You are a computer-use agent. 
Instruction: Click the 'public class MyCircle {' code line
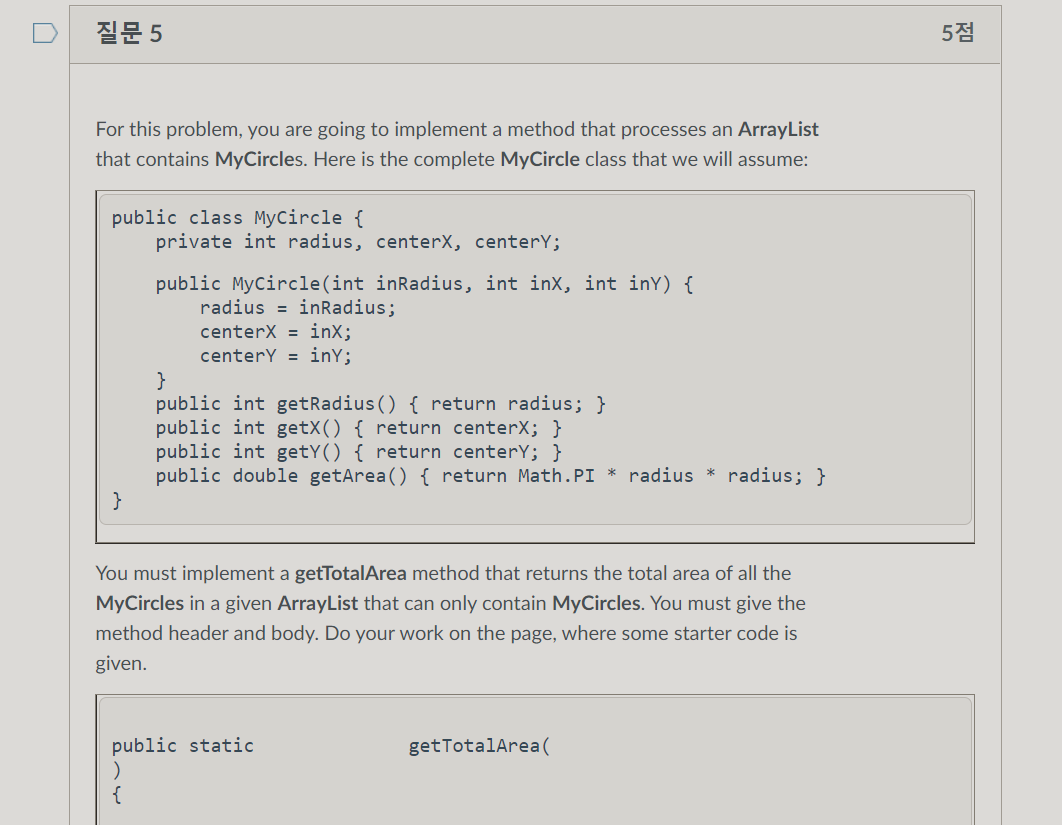click(238, 218)
